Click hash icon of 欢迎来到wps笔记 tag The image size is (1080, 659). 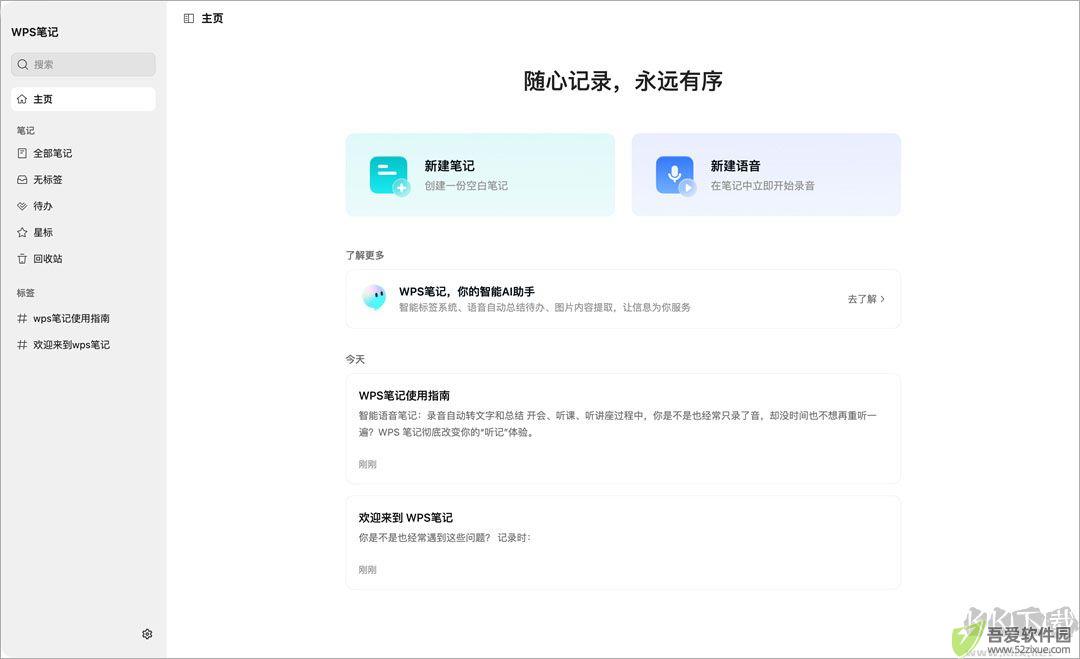click(22, 344)
